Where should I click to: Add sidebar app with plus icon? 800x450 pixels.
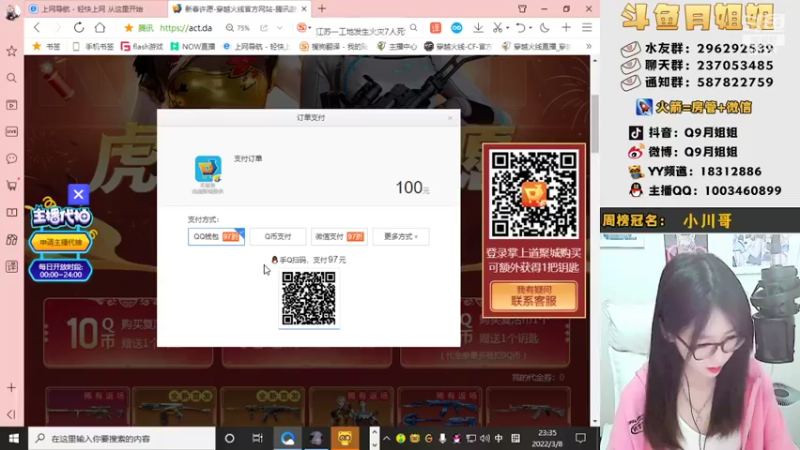pyautogui.click(x=11, y=388)
